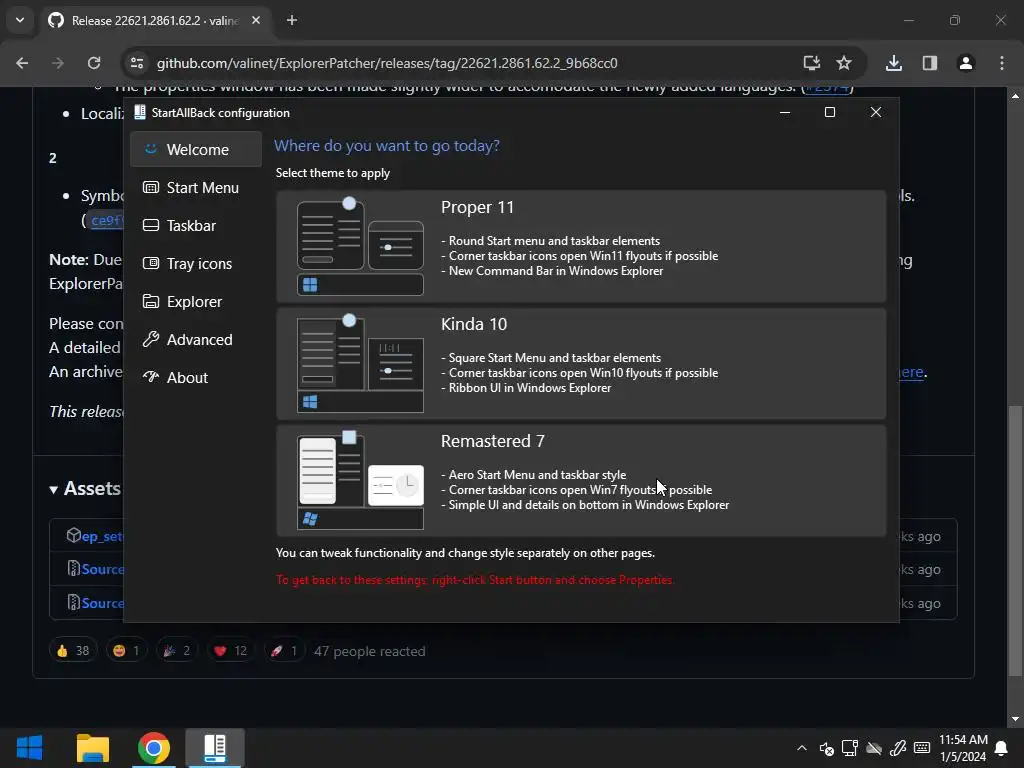The image size is (1024, 768).
Task: Click the red text about right-clicking Start button
Action: click(475, 580)
